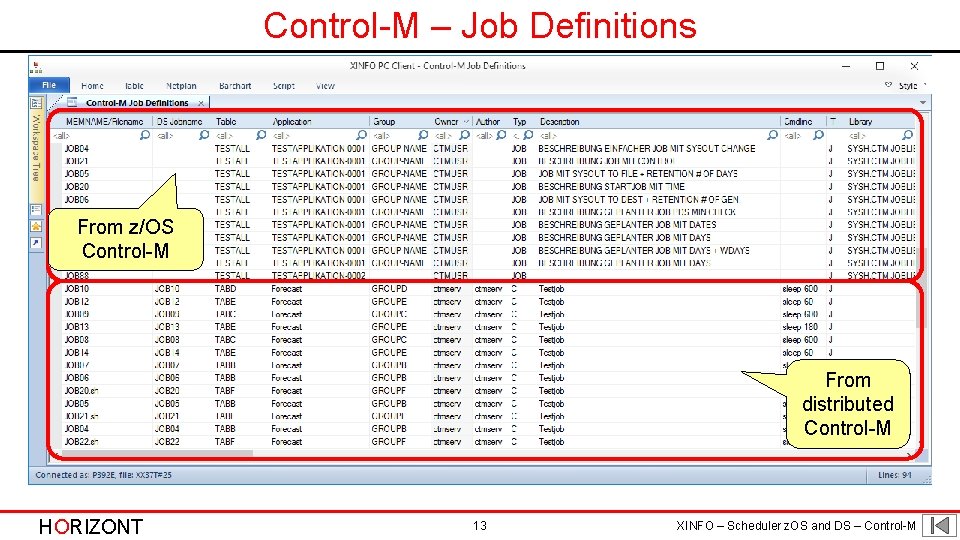Click the Application column filter search icon
960x540 pixels.
coord(361,135)
